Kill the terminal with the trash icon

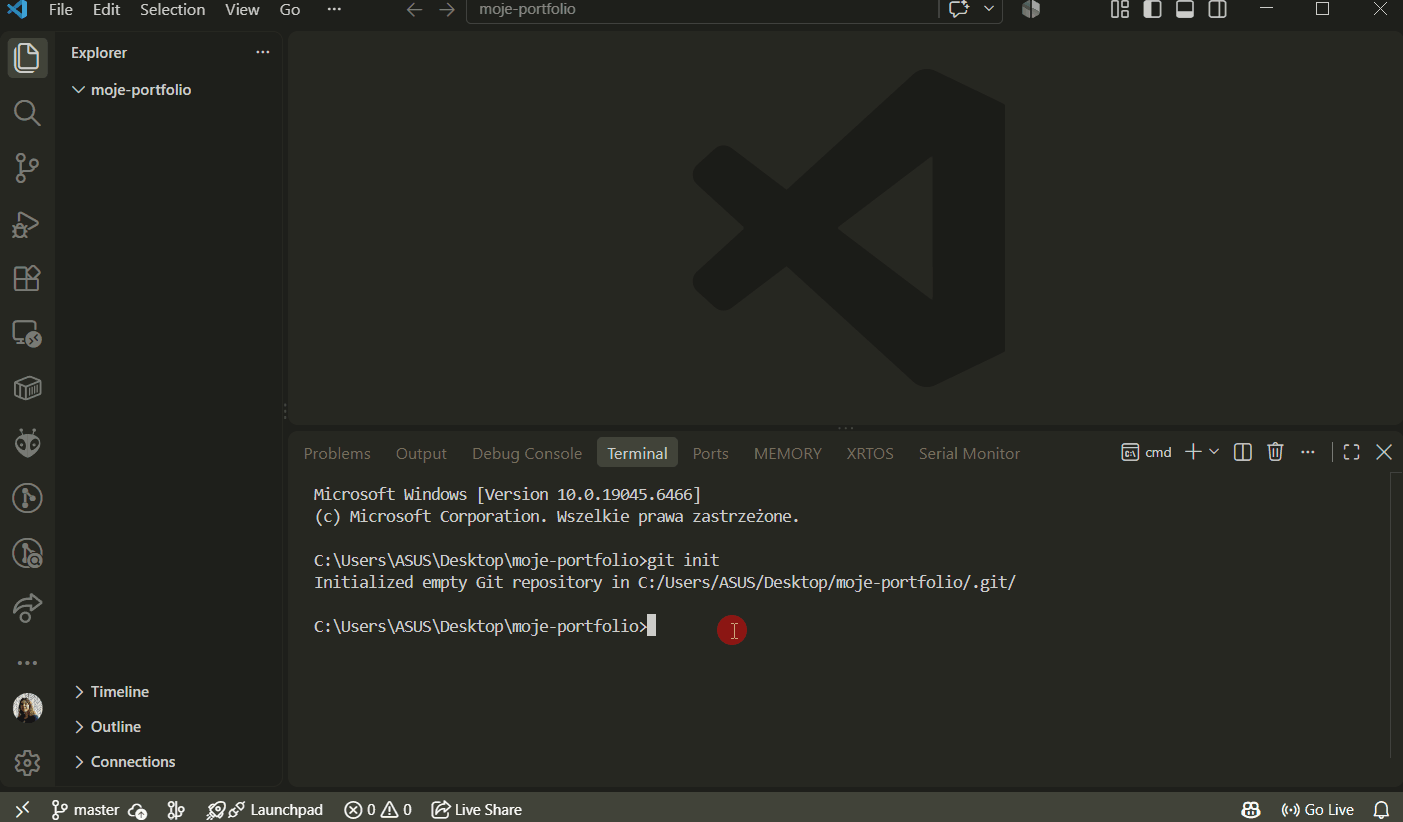click(1275, 452)
